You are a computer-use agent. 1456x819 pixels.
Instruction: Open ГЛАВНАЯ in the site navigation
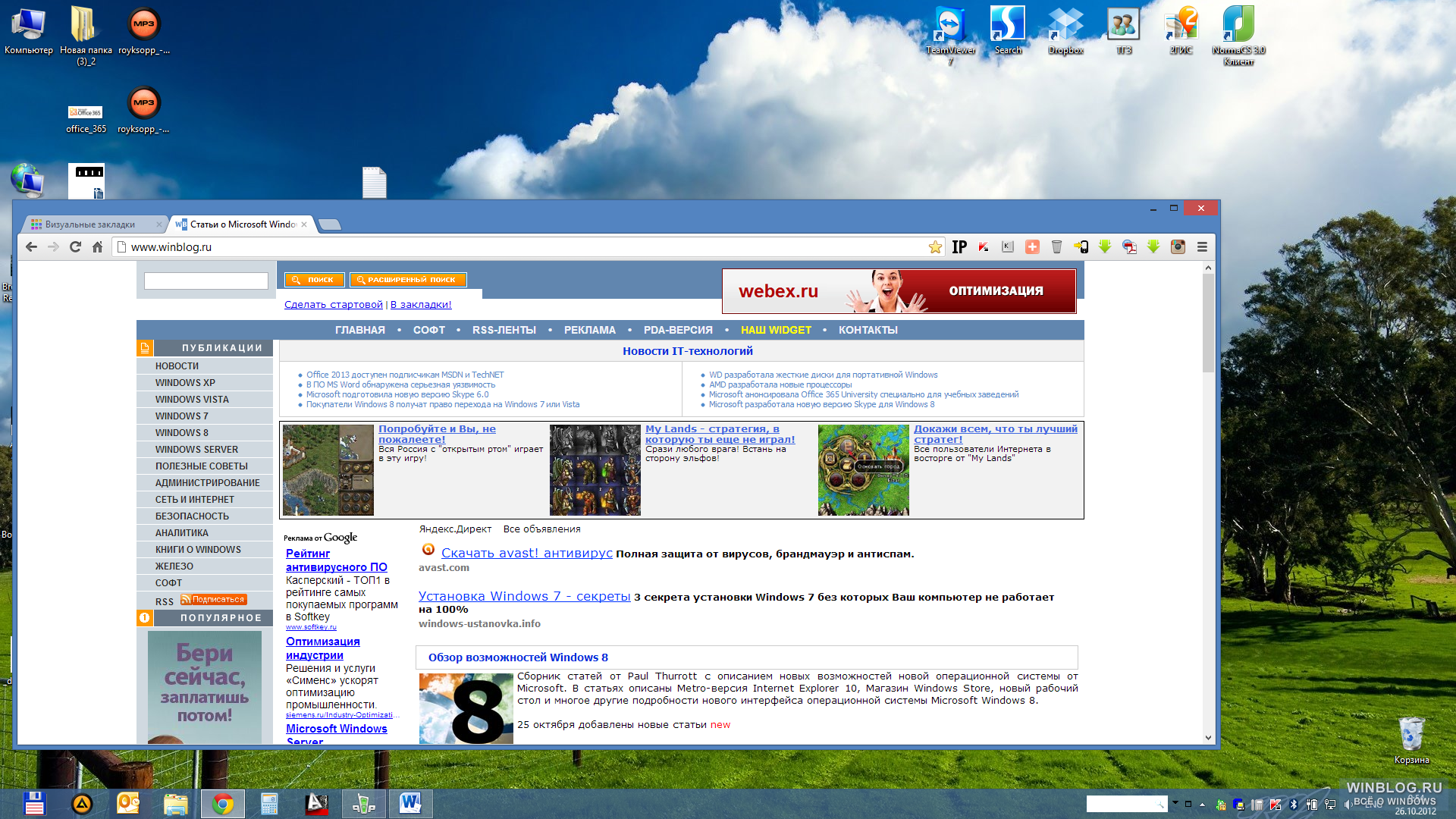coord(360,331)
